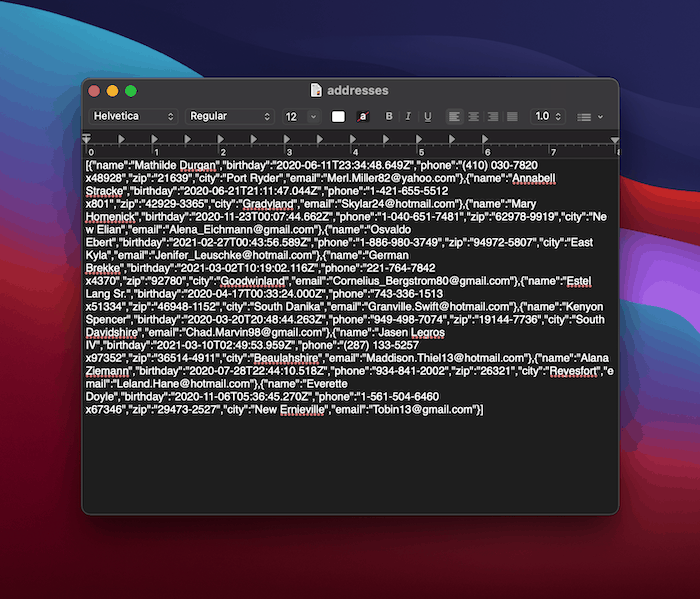Viewport: 700px width, 599px height.
Task: Open the white text color swatch
Action: pyautogui.click(x=338, y=116)
